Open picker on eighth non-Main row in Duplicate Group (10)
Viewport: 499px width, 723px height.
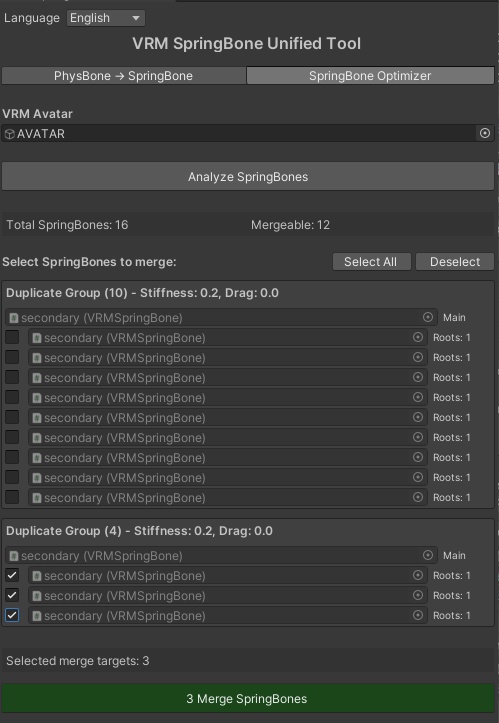(418, 477)
